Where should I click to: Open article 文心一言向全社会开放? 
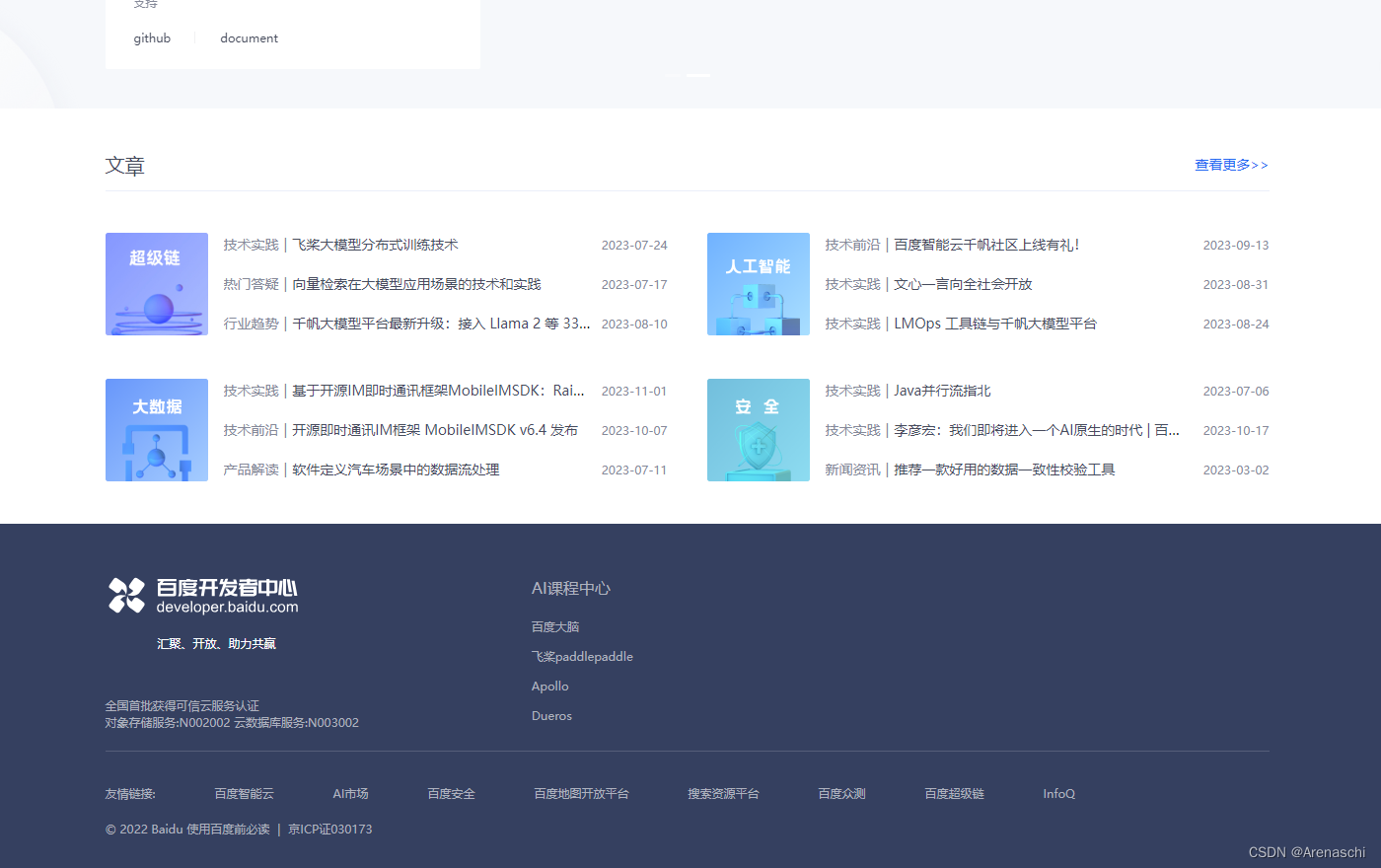[963, 284]
